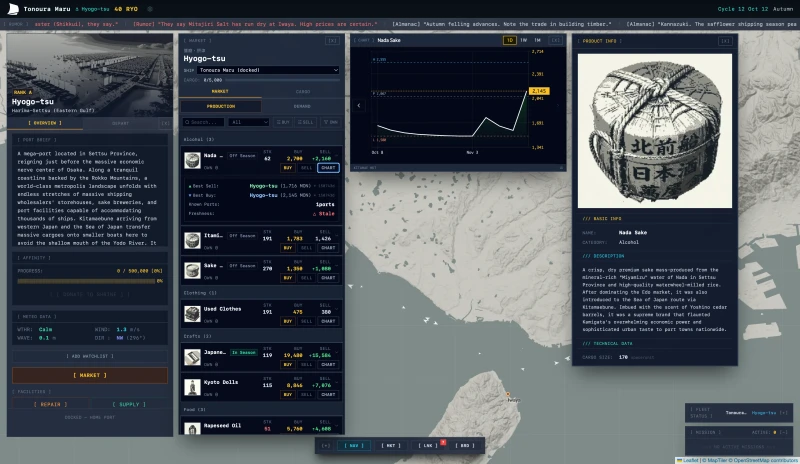Click ADD WATCHLIST button
The height and width of the screenshot is (464, 800).
coord(90,356)
